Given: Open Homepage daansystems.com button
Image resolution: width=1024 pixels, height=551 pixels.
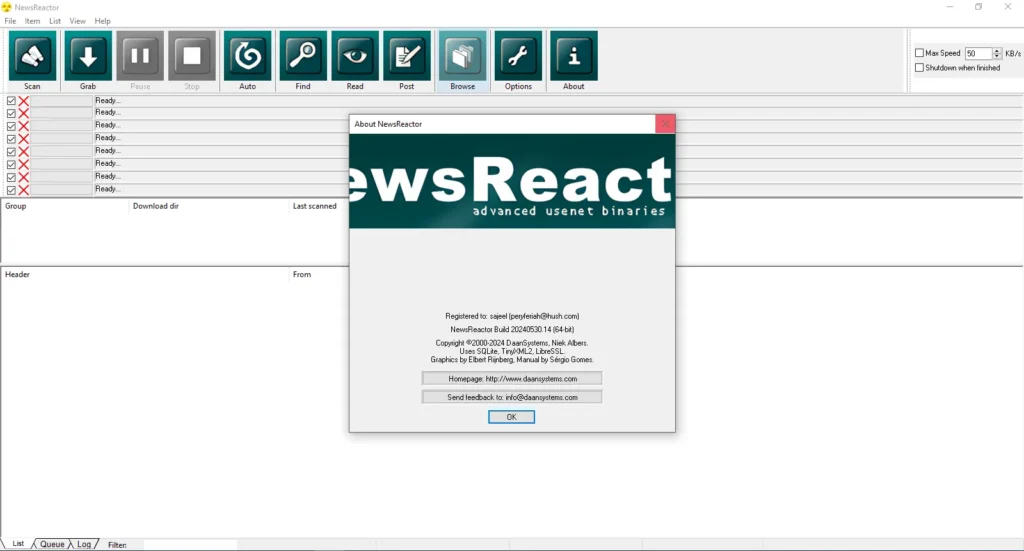Looking at the screenshot, I should pos(512,379).
